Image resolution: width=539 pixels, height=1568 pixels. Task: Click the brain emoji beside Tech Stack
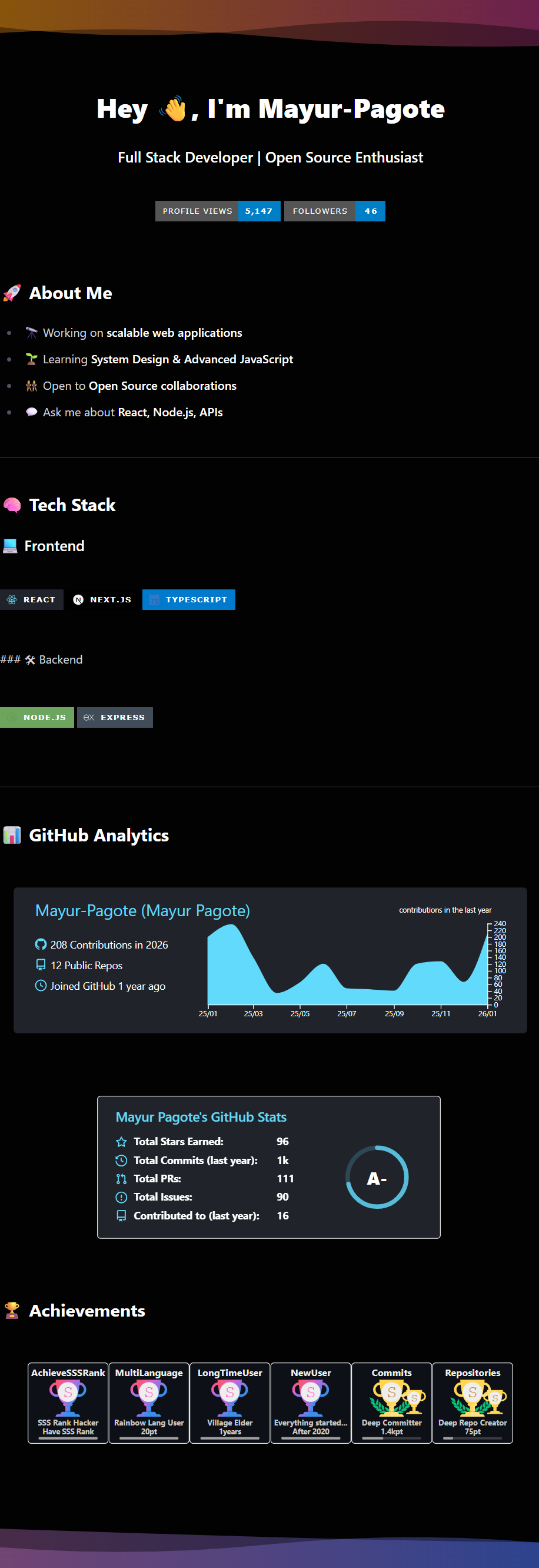12,505
